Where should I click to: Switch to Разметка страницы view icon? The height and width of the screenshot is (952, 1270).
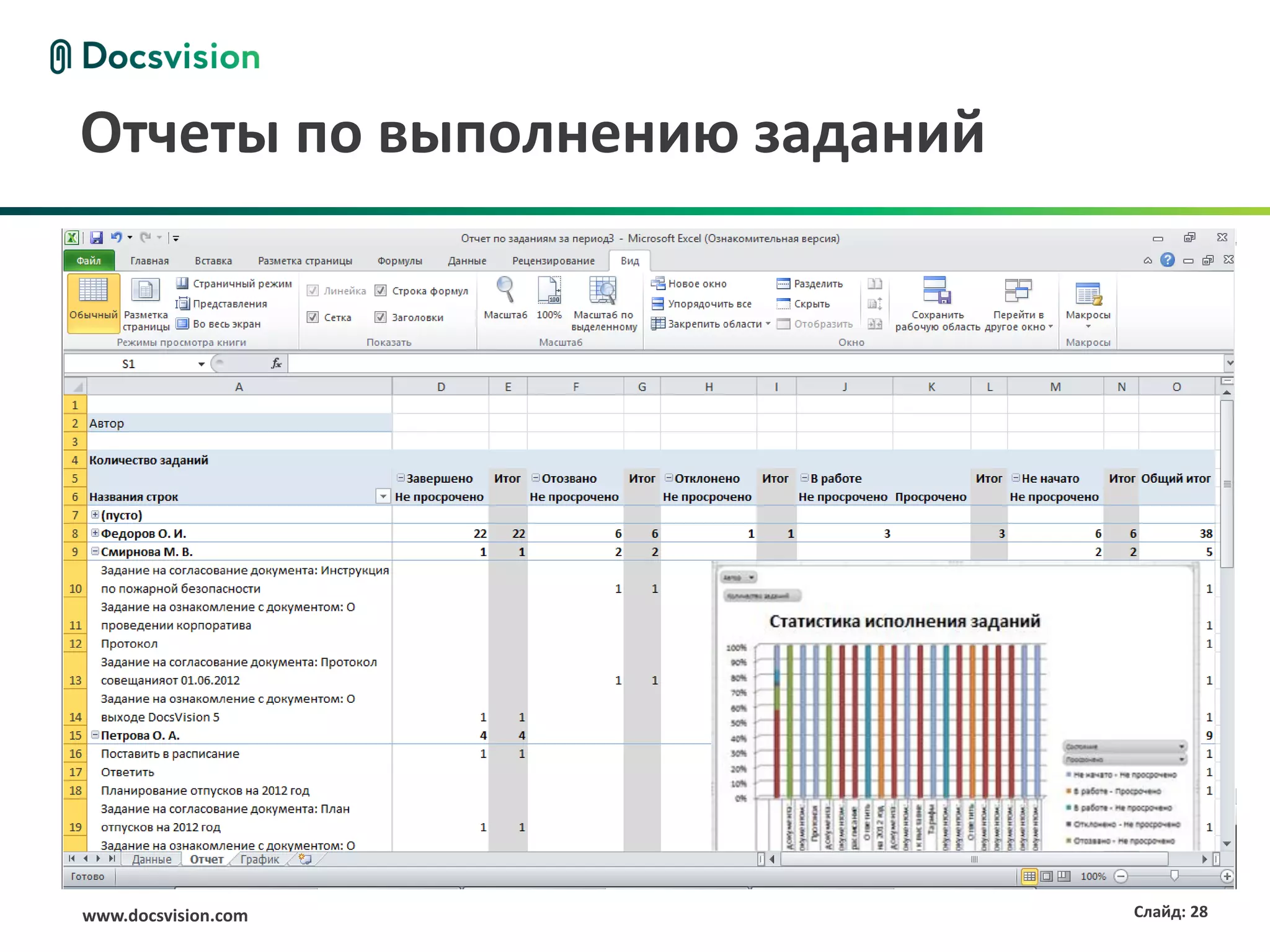(146, 304)
